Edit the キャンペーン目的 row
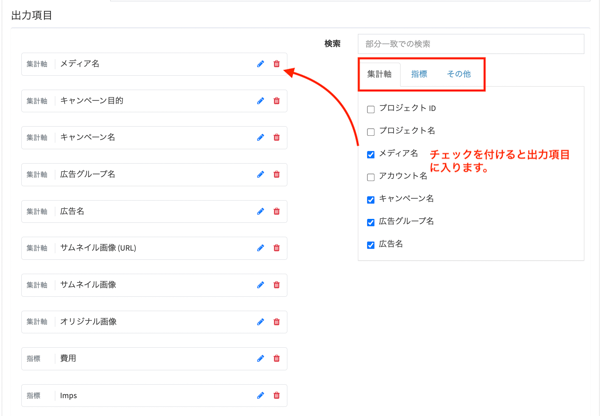 click(x=260, y=101)
